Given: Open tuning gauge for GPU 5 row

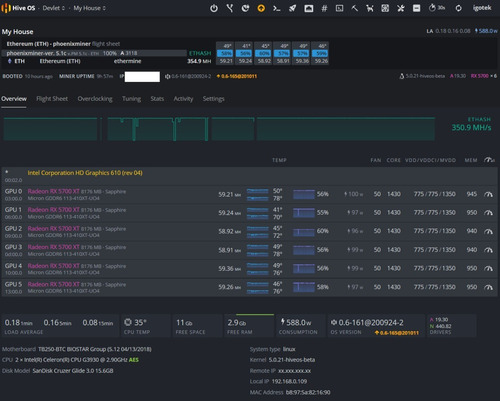Looking at the screenshot, I should coord(488,287).
